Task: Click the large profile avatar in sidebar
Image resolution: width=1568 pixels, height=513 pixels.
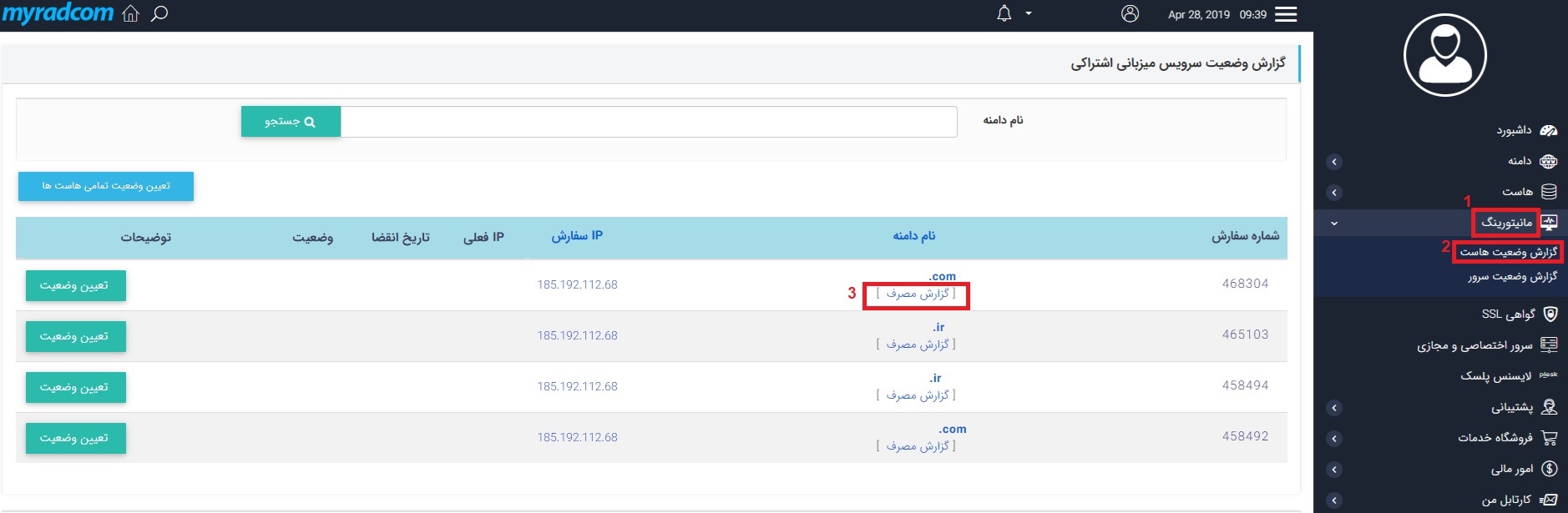Action: tap(1444, 55)
